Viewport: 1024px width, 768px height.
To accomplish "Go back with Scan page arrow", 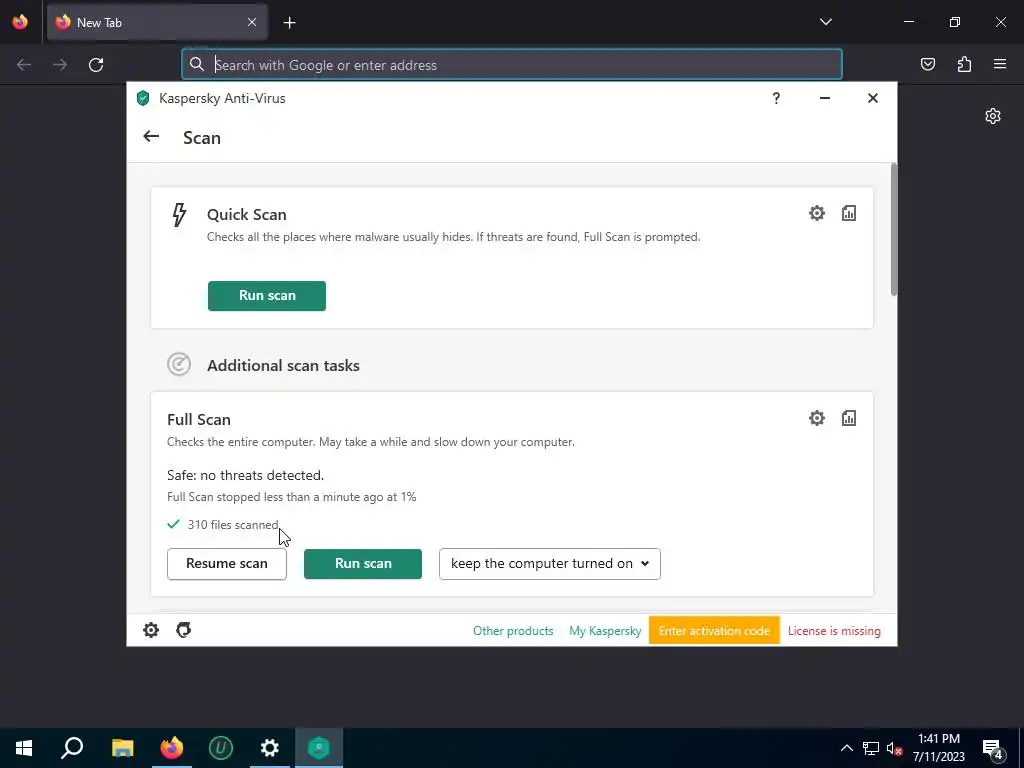I will click(x=151, y=136).
